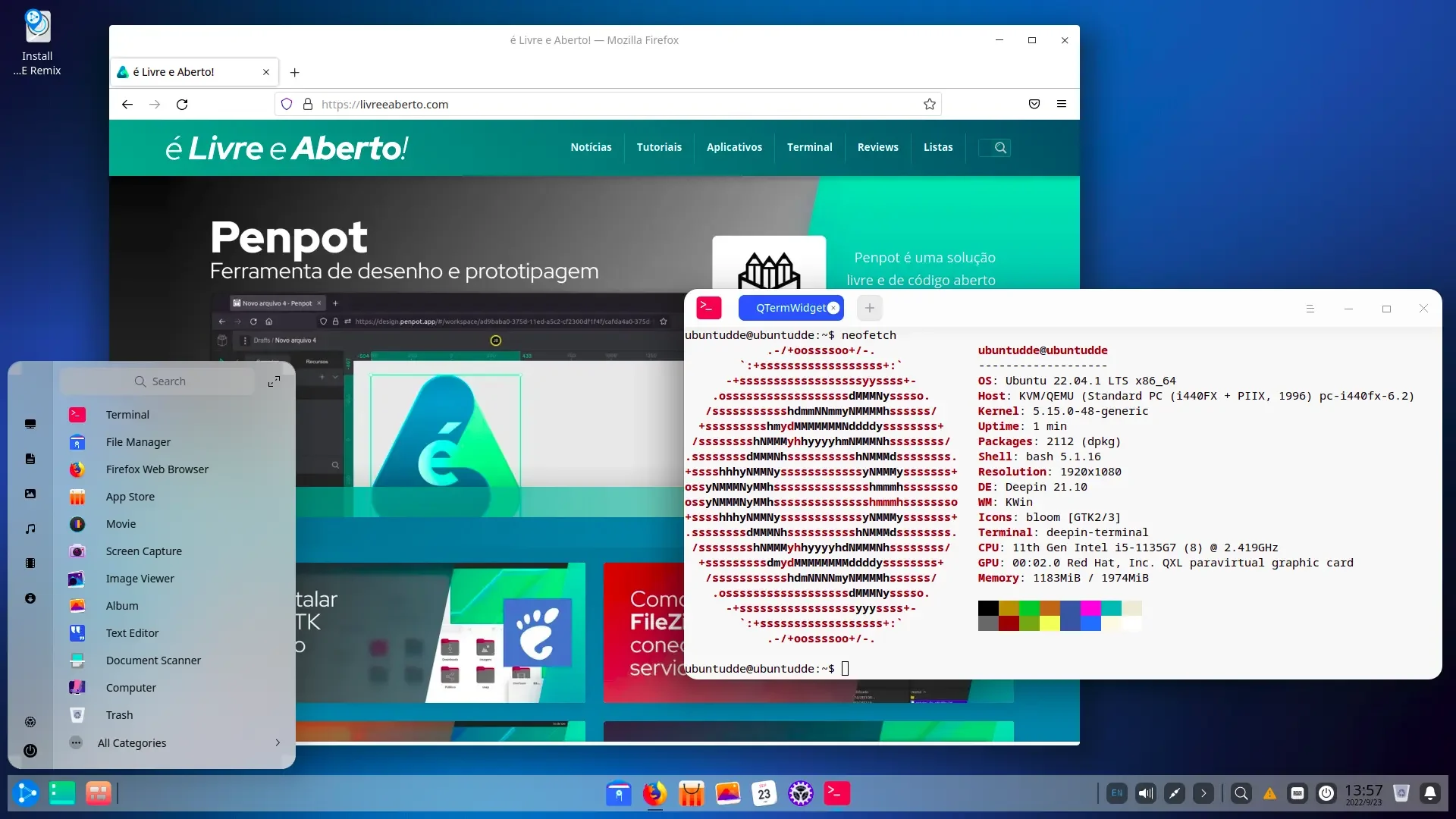Expand the tray arrow icon
The image size is (1456, 819).
(x=1203, y=793)
